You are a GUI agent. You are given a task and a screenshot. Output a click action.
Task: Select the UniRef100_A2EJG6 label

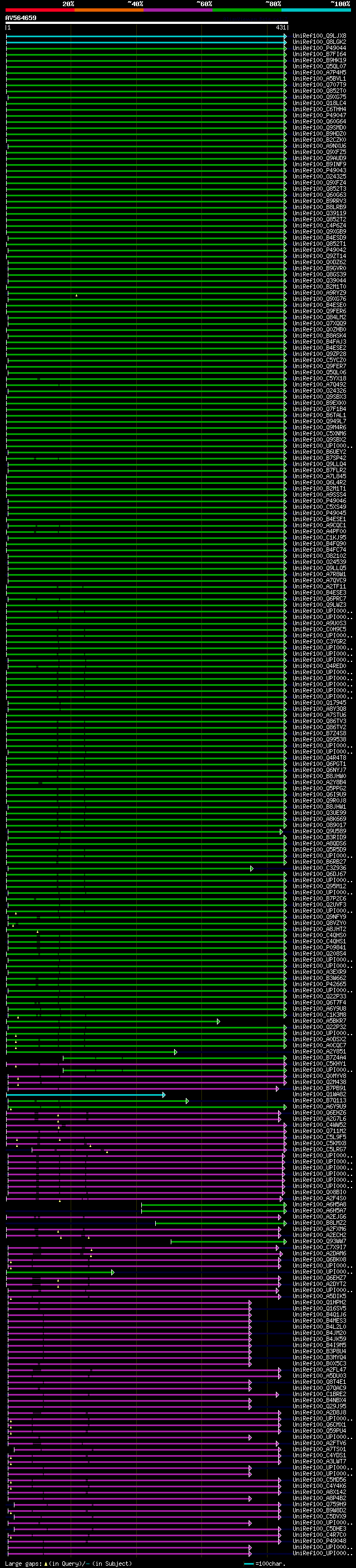click(319, 1217)
